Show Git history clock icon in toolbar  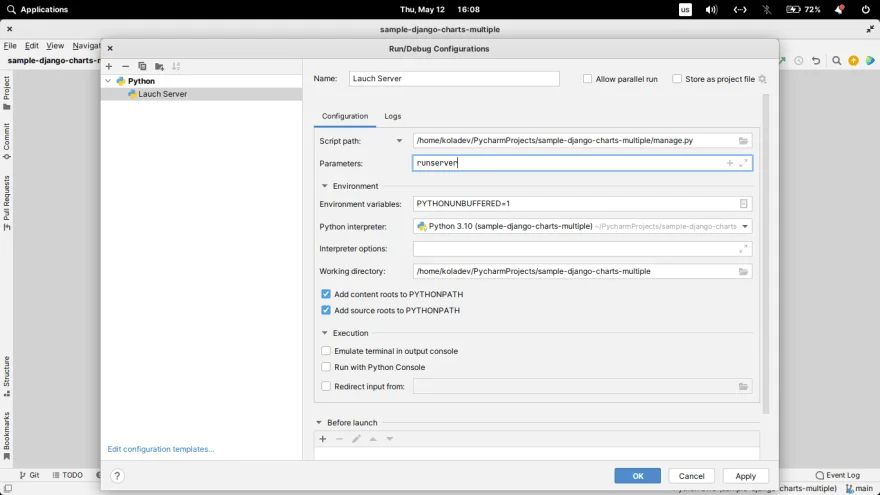click(x=799, y=61)
